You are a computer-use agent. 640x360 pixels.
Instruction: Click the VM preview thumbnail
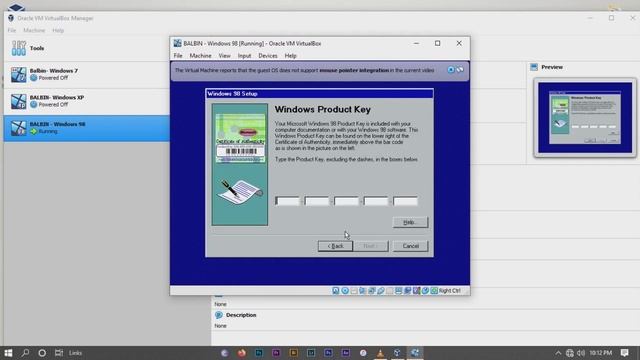tap(585, 118)
